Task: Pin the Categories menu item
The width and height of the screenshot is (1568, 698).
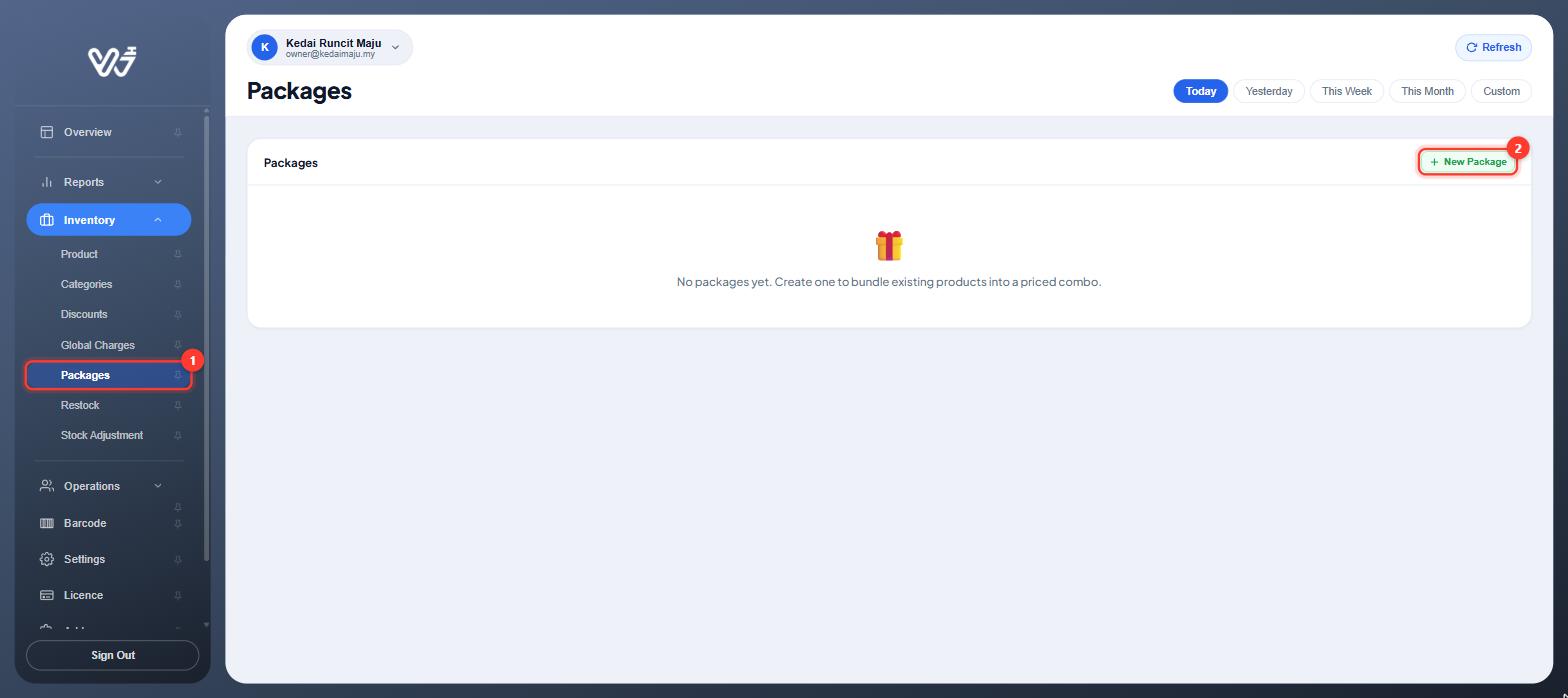Action: 178,284
